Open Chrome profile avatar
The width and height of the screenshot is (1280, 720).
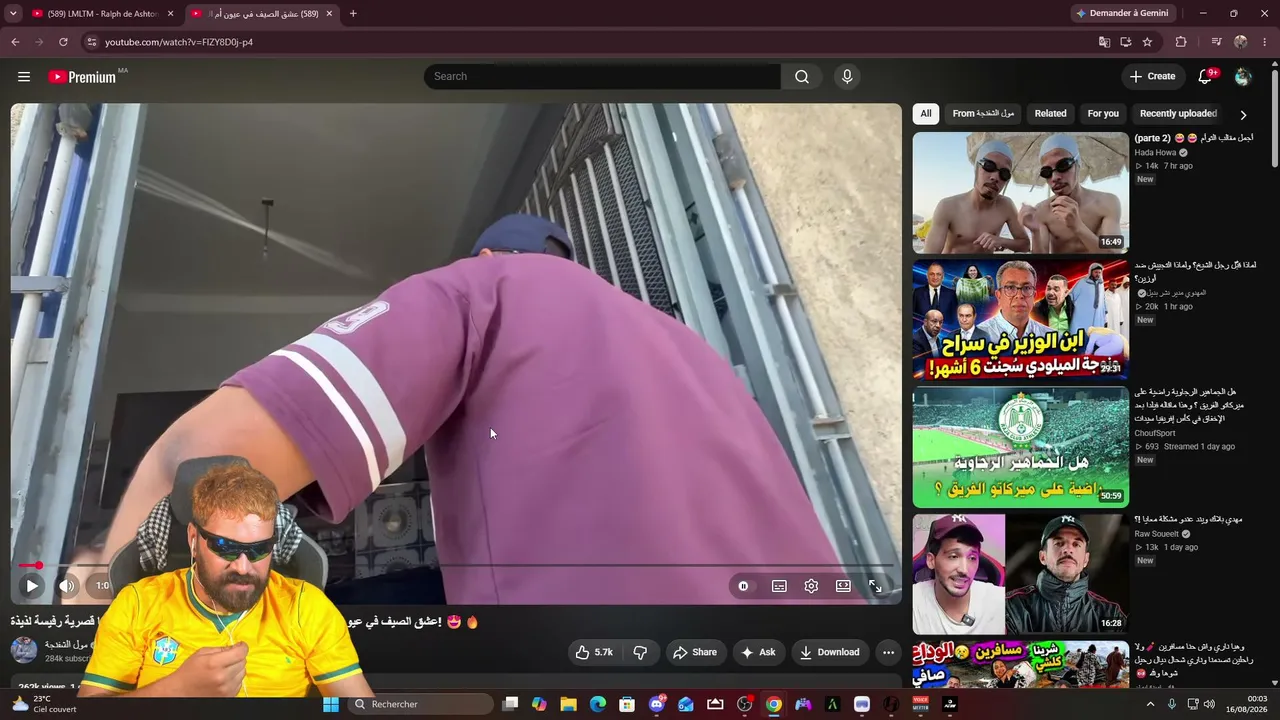tap(1241, 42)
